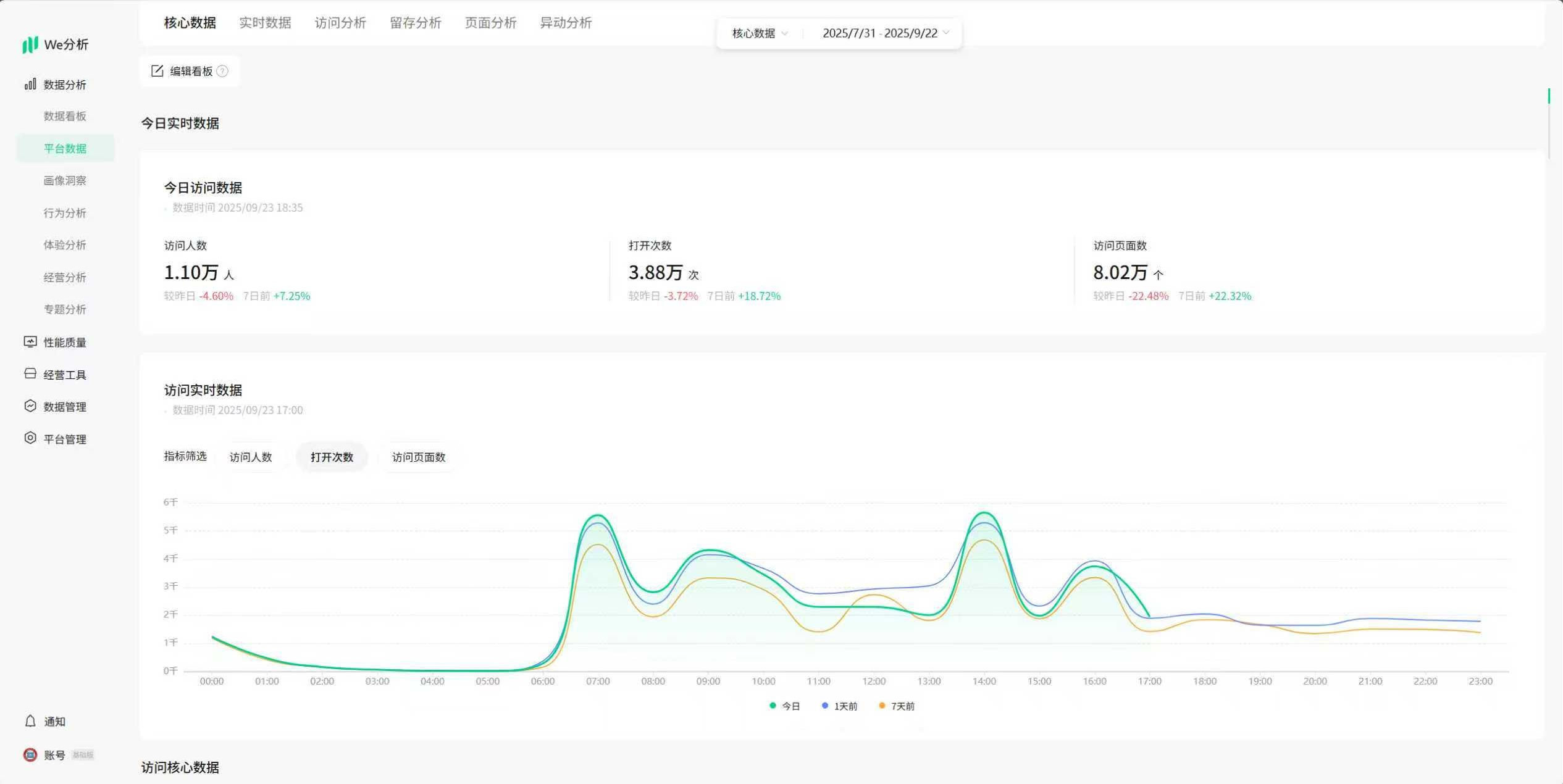Click the 平台管理 settings icon
The height and width of the screenshot is (784, 1563).
pos(30,438)
